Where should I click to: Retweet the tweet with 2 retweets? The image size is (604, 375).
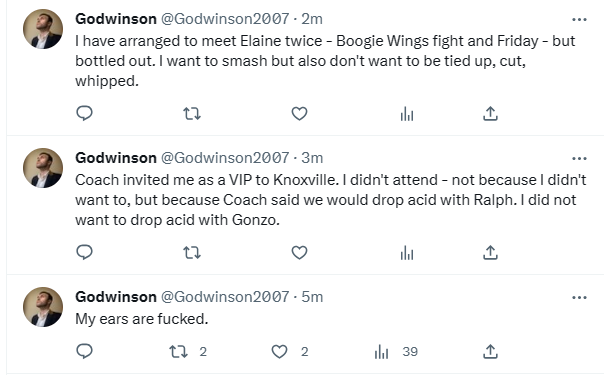click(178, 351)
